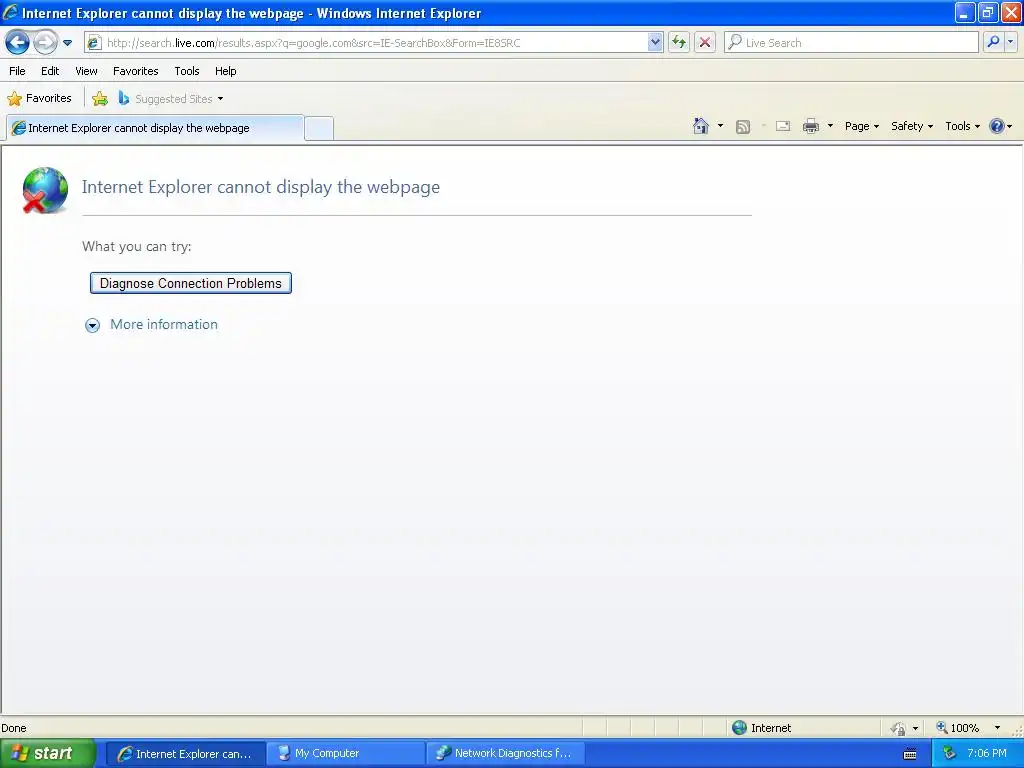The width and height of the screenshot is (1024, 768).
Task: Click the Favorites star button
Action: coord(39,99)
